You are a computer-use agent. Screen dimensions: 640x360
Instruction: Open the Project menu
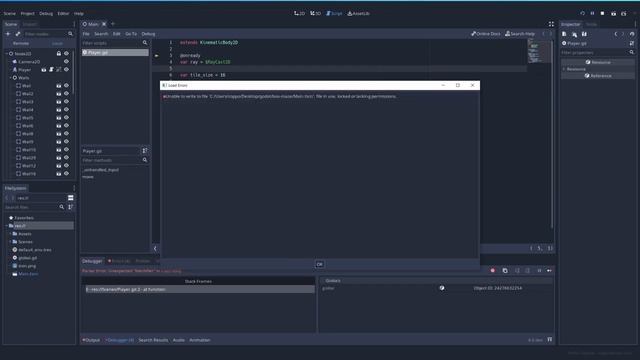[27, 13]
